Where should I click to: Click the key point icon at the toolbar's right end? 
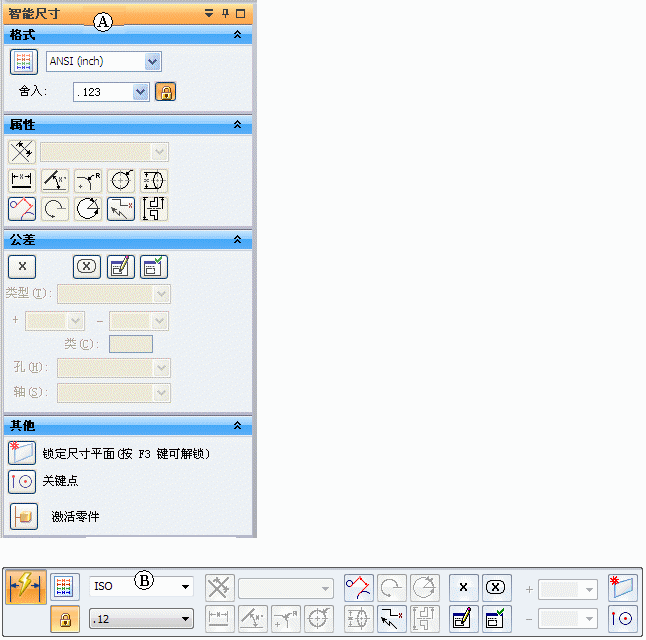tap(621, 619)
